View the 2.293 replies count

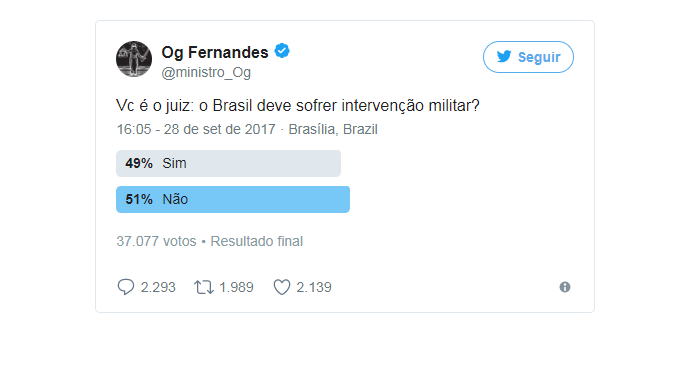point(158,287)
